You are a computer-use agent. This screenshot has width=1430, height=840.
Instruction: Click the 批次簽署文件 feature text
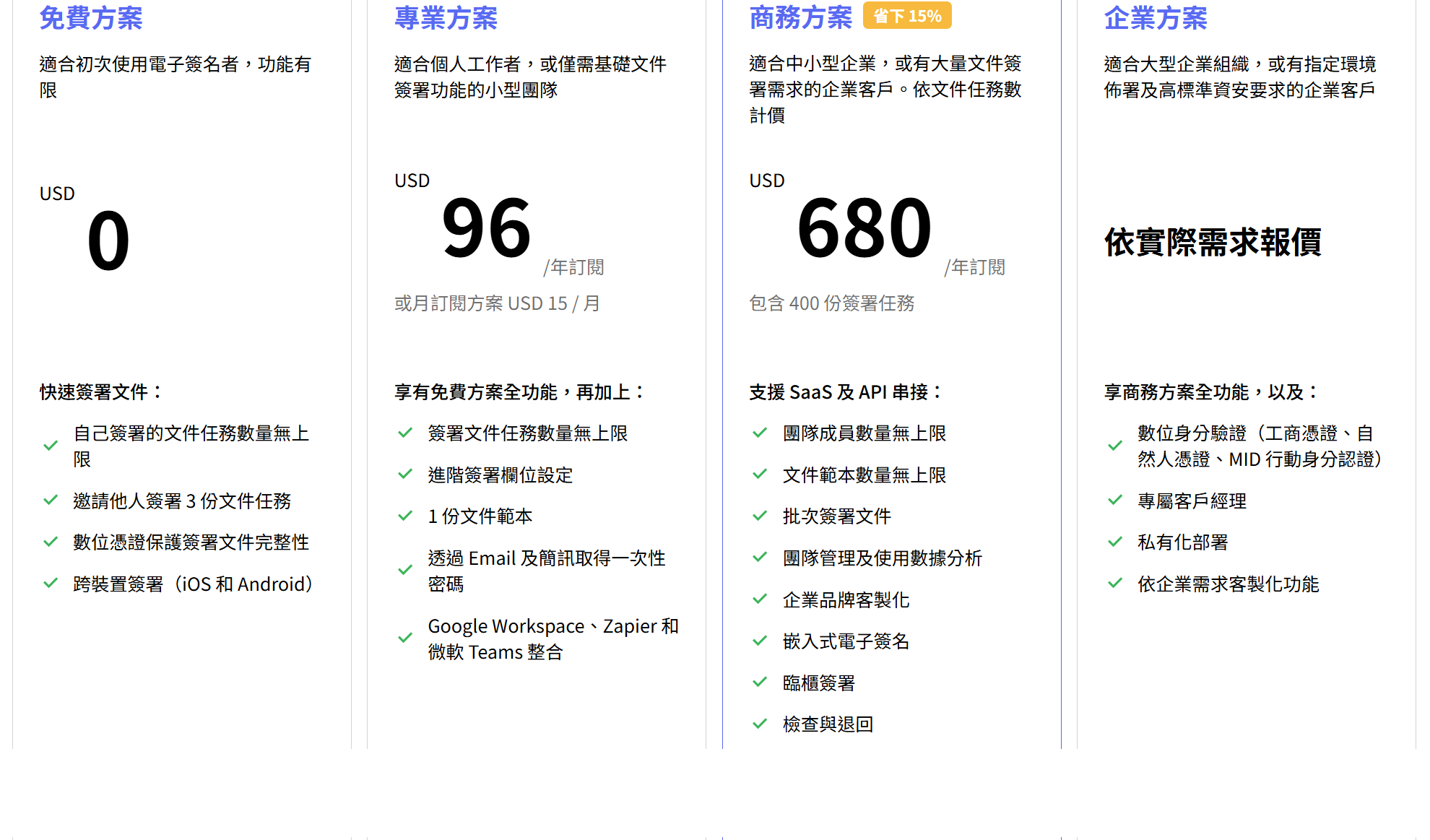pos(837,516)
